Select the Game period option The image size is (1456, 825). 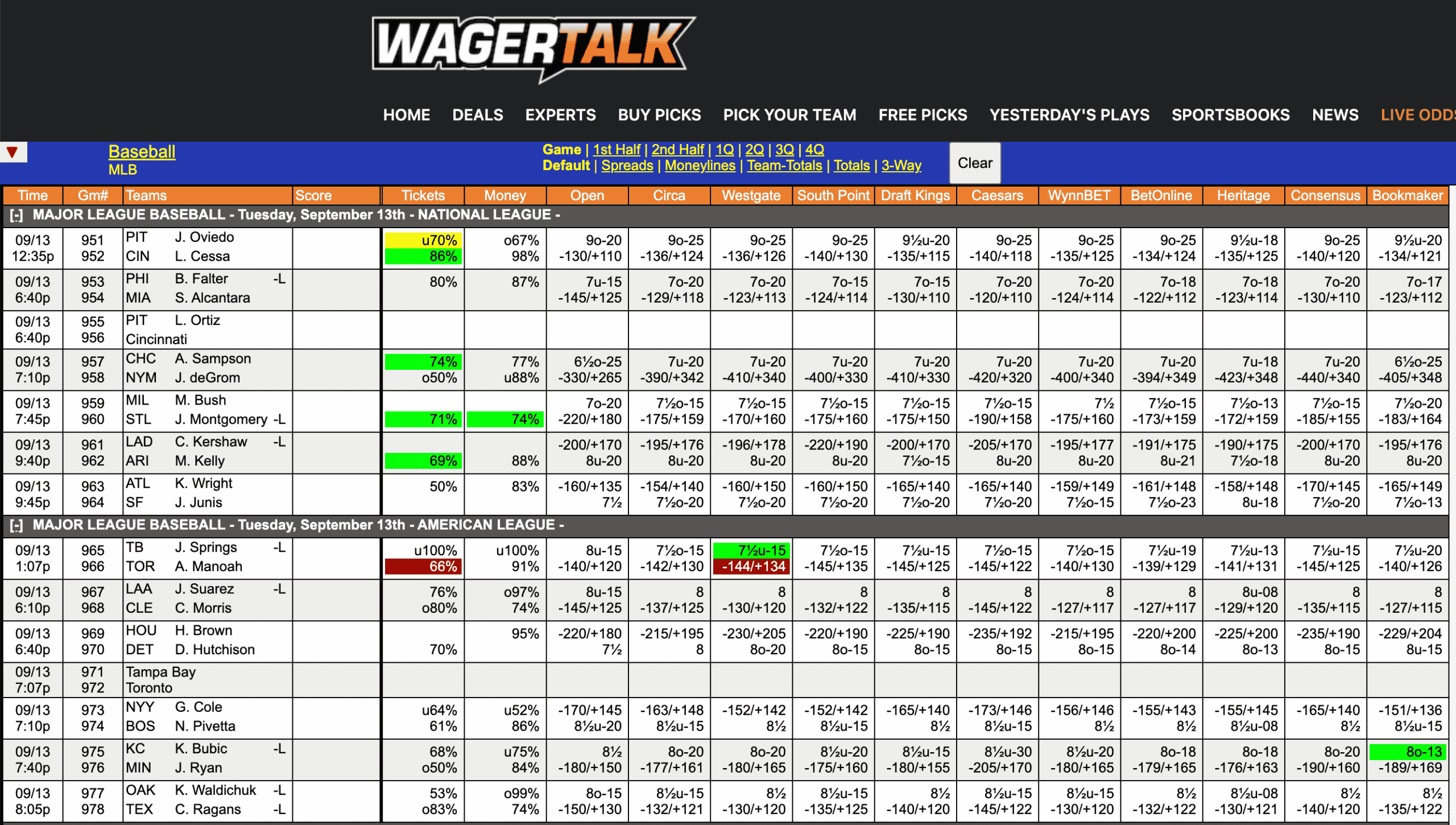click(x=561, y=150)
